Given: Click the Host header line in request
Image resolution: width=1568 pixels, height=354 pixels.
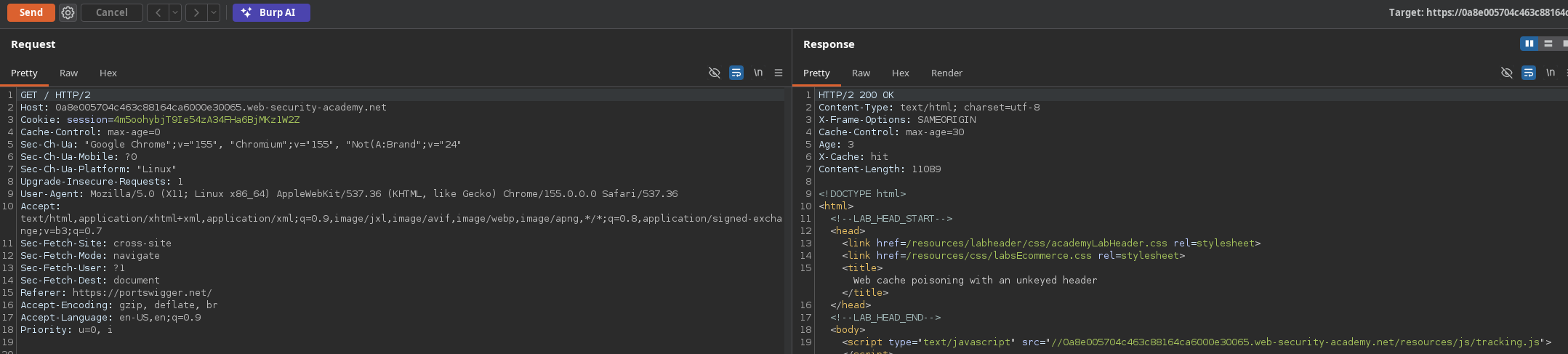Looking at the screenshot, I should 204,108.
